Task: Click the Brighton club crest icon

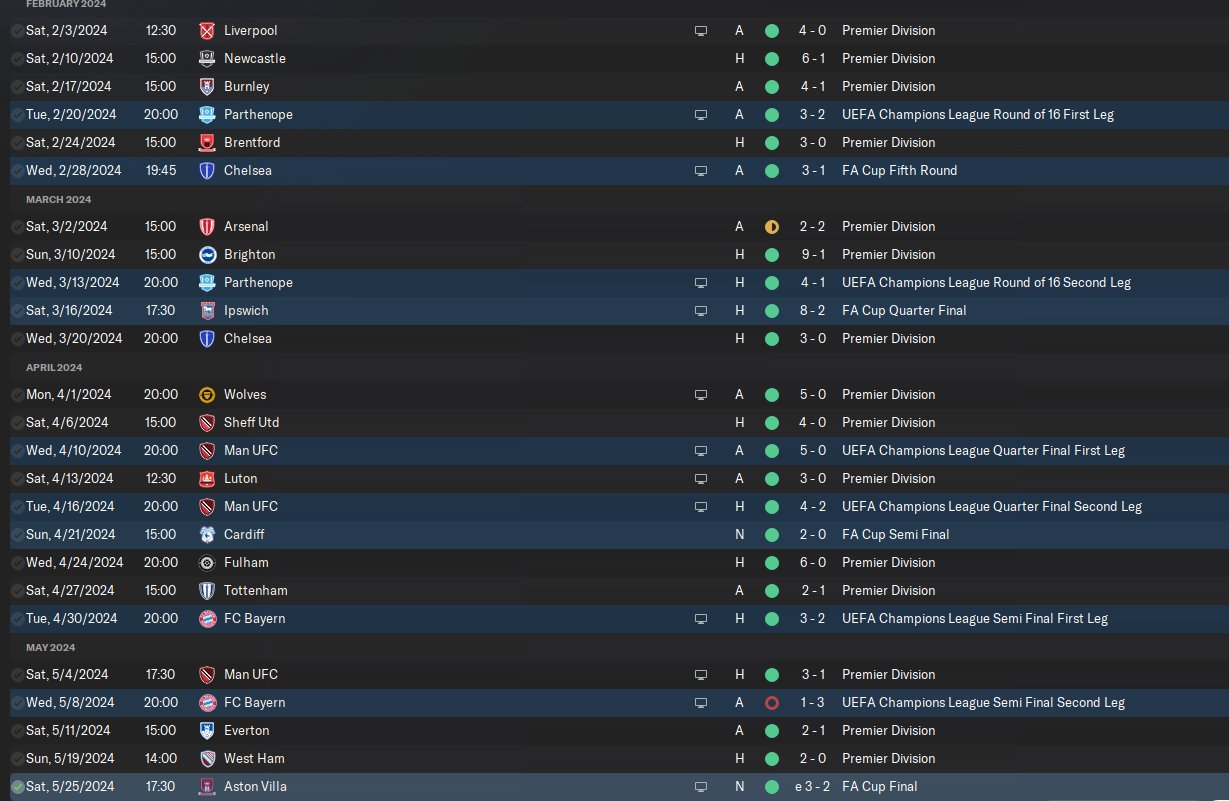Action: click(x=207, y=255)
